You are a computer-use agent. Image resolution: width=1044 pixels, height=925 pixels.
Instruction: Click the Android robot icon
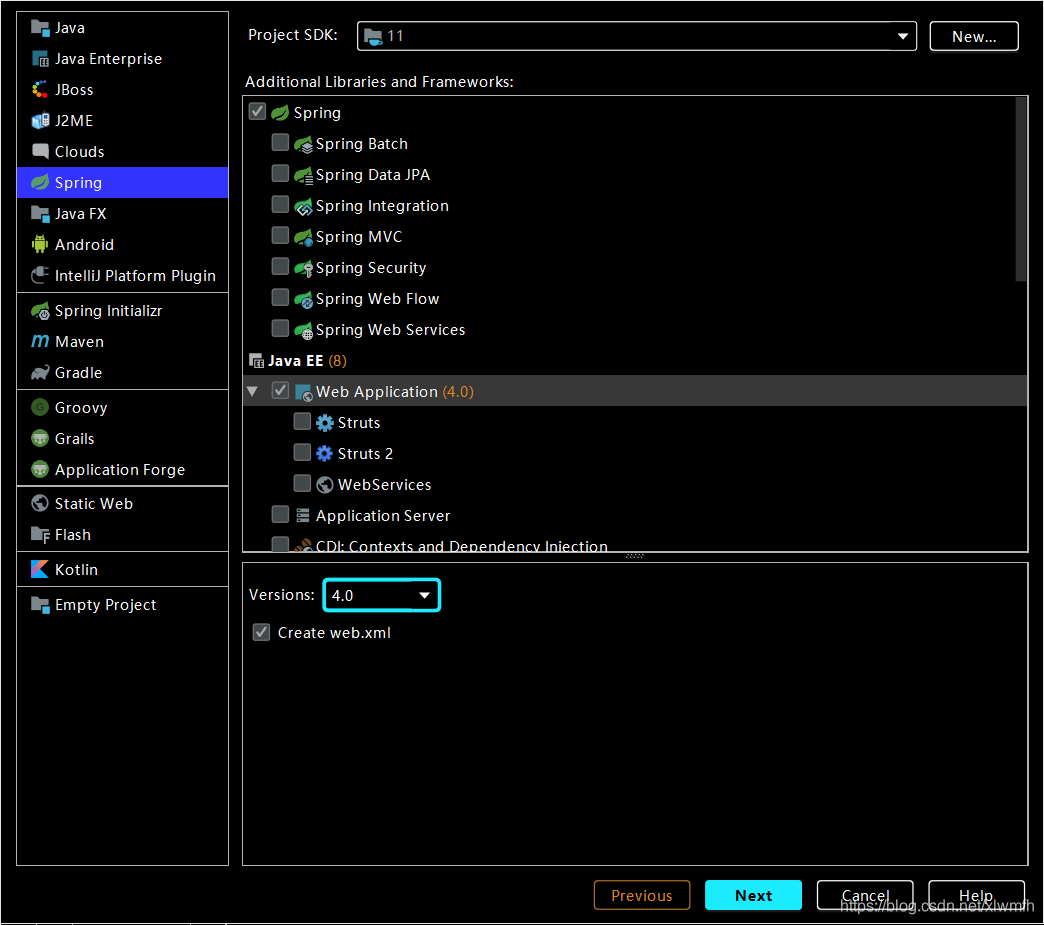(40, 244)
